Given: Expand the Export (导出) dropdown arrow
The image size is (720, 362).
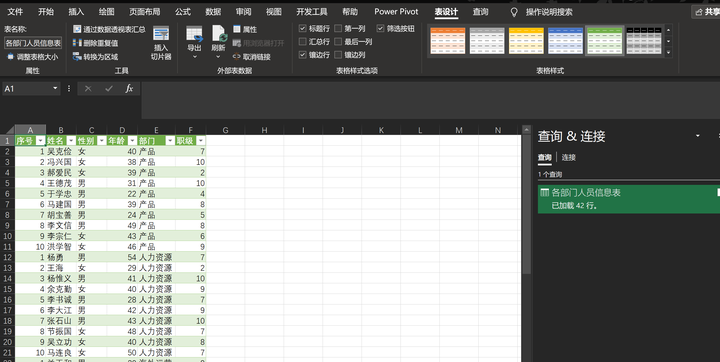Looking at the screenshot, I should 194,57.
